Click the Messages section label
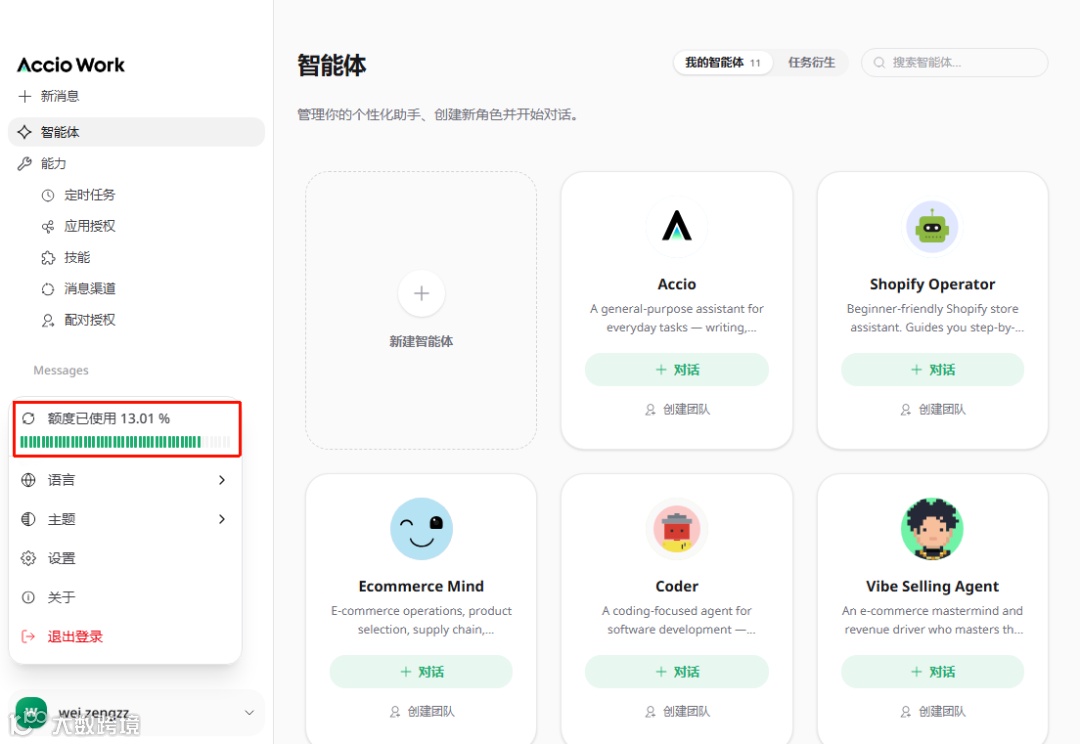The image size is (1080, 744). [61, 371]
